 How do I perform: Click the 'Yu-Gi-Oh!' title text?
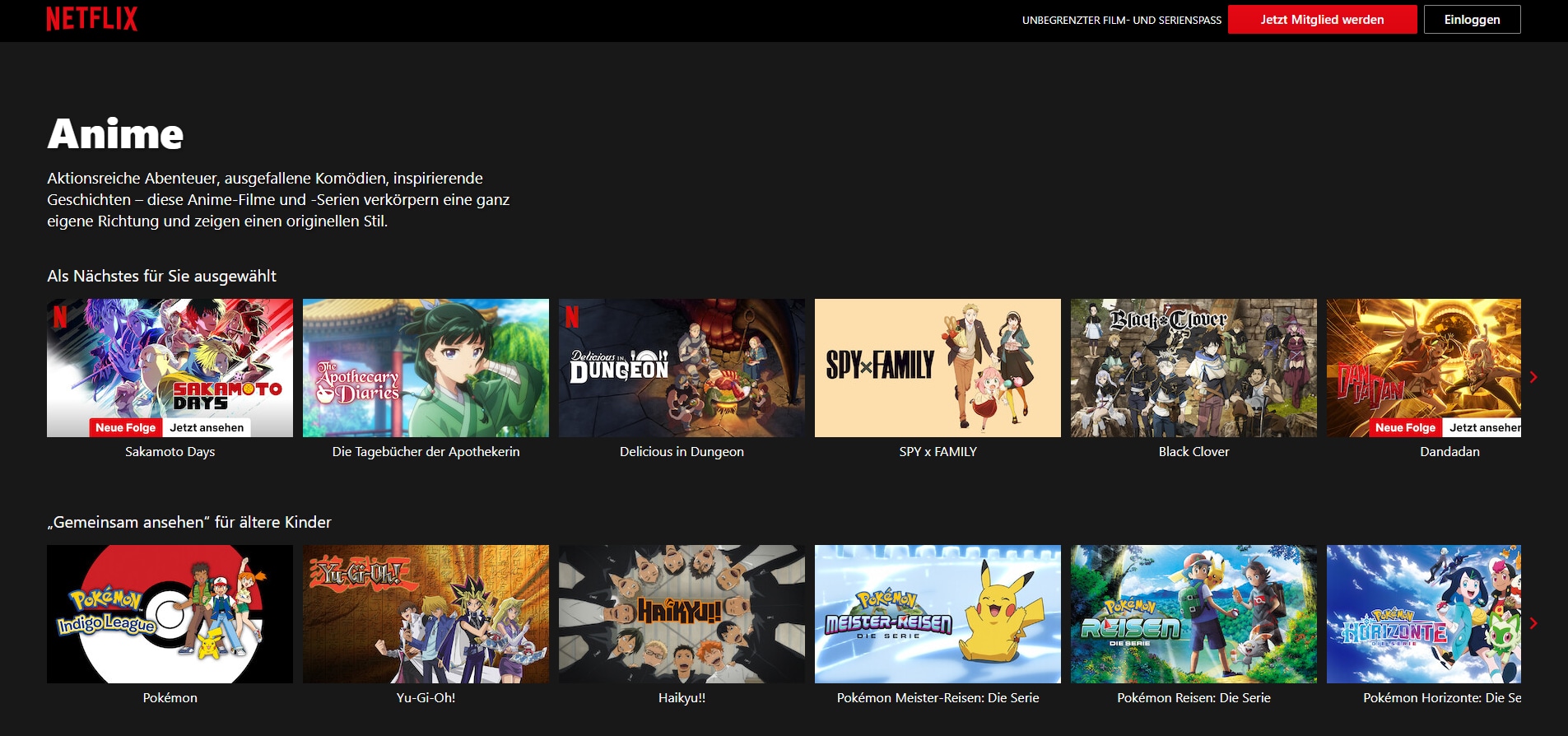[x=426, y=698]
